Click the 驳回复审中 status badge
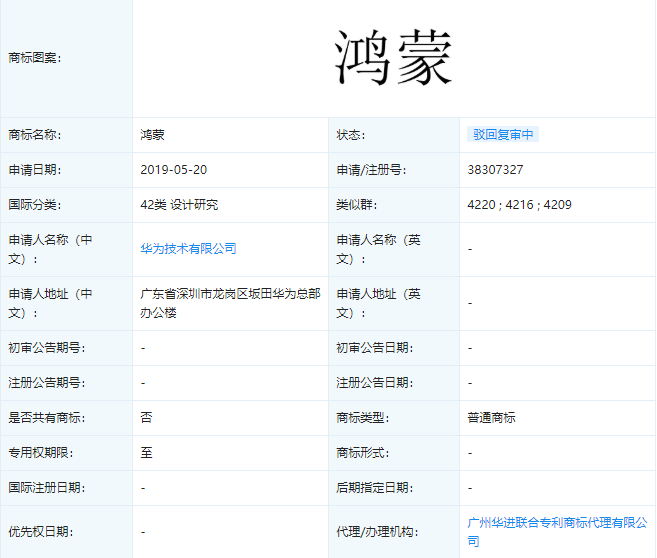 pos(503,134)
